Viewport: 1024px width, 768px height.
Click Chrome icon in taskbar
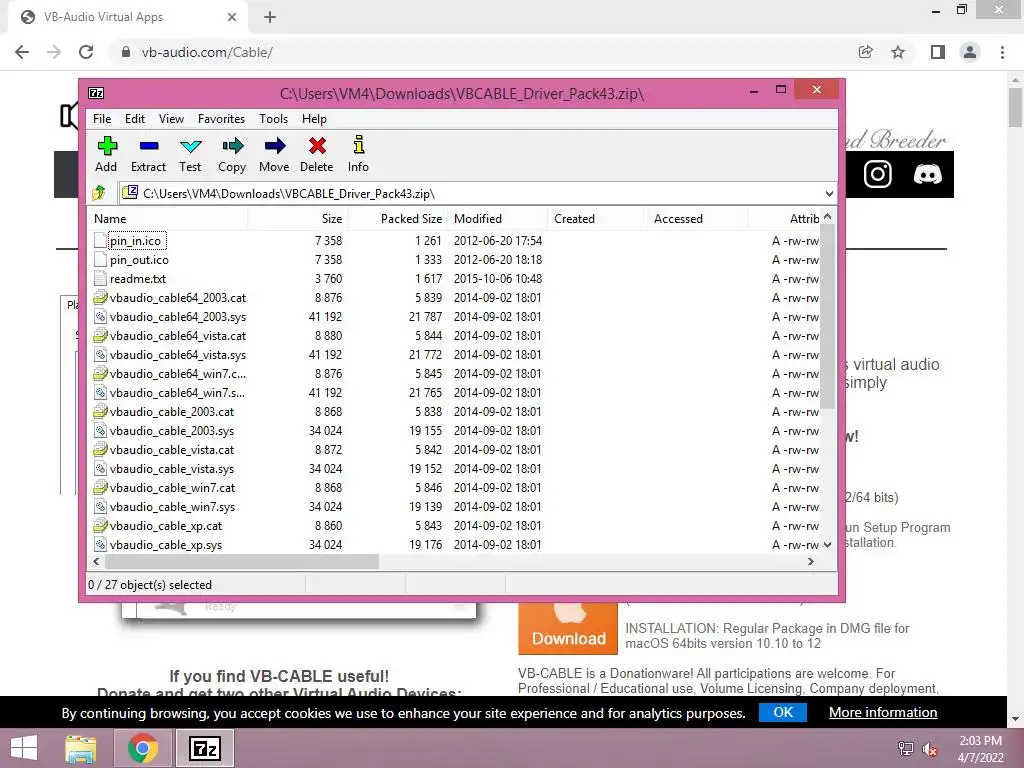tap(142, 748)
